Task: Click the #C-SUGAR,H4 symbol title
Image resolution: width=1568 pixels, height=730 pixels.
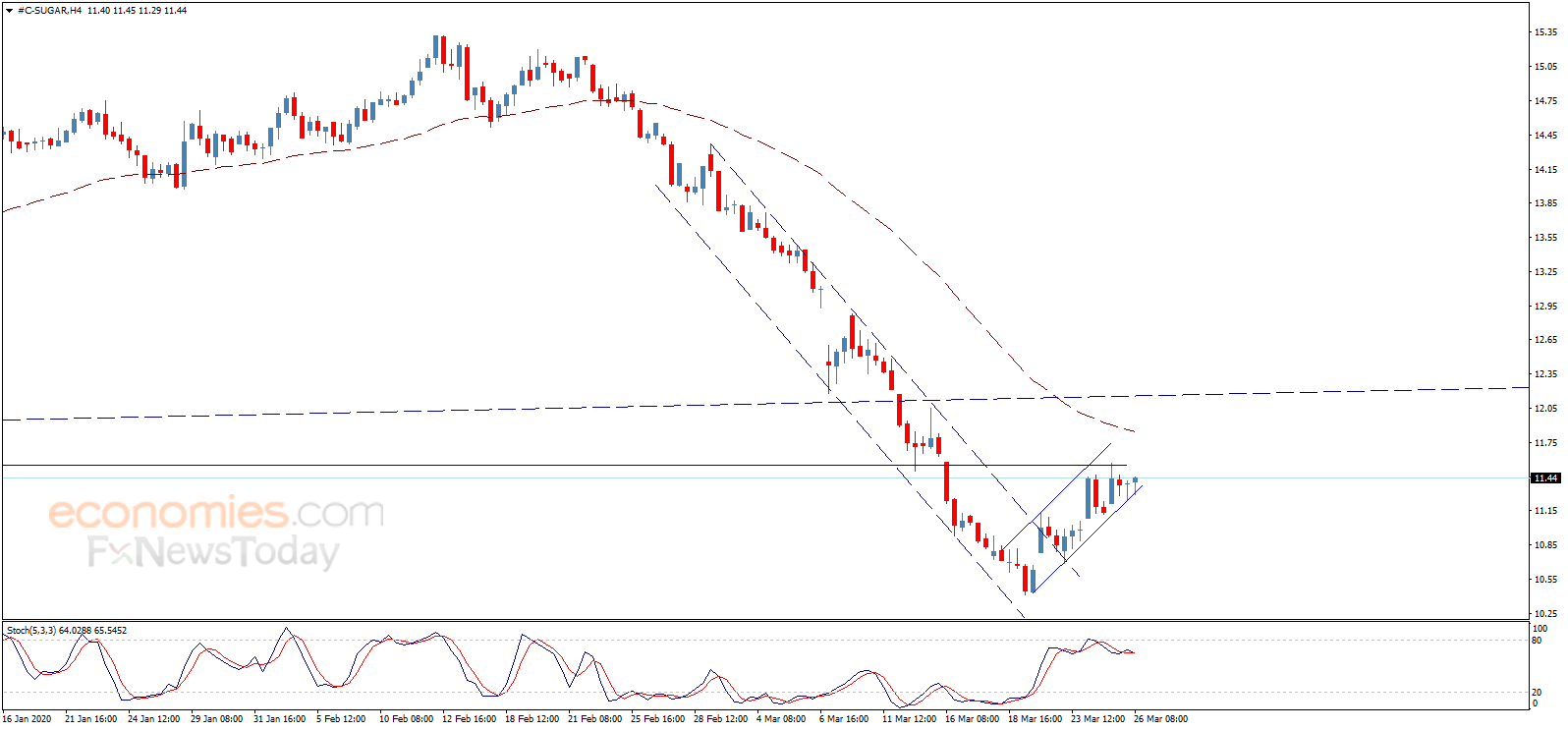Action: click(x=50, y=11)
